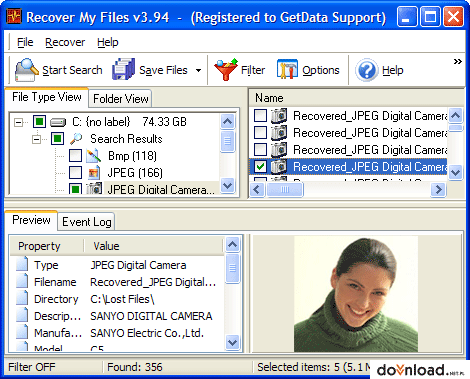Switch to the Event Log tab
This screenshot has width=470, height=379.
pyautogui.click(x=87, y=222)
